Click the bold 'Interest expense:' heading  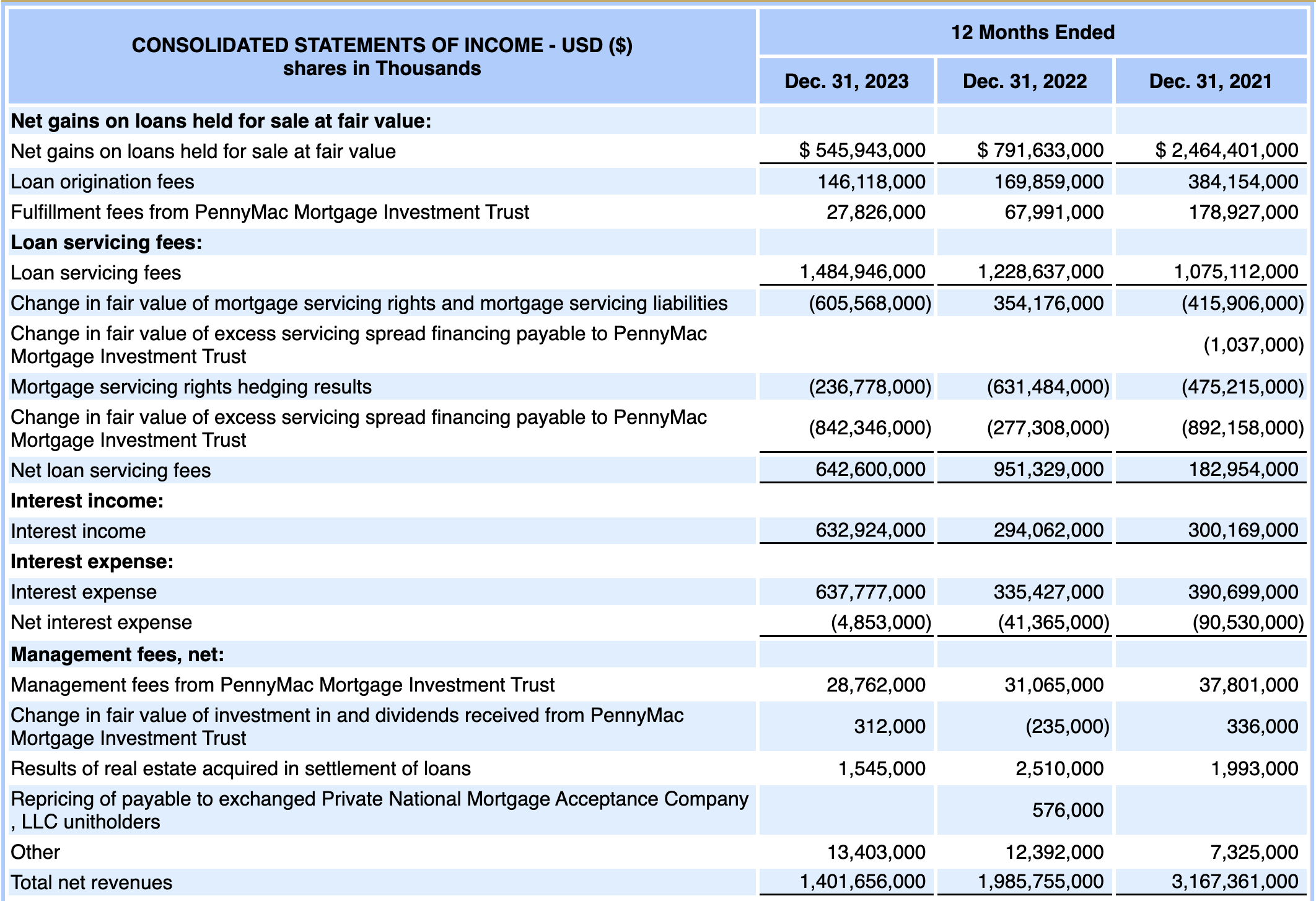[x=92, y=561]
